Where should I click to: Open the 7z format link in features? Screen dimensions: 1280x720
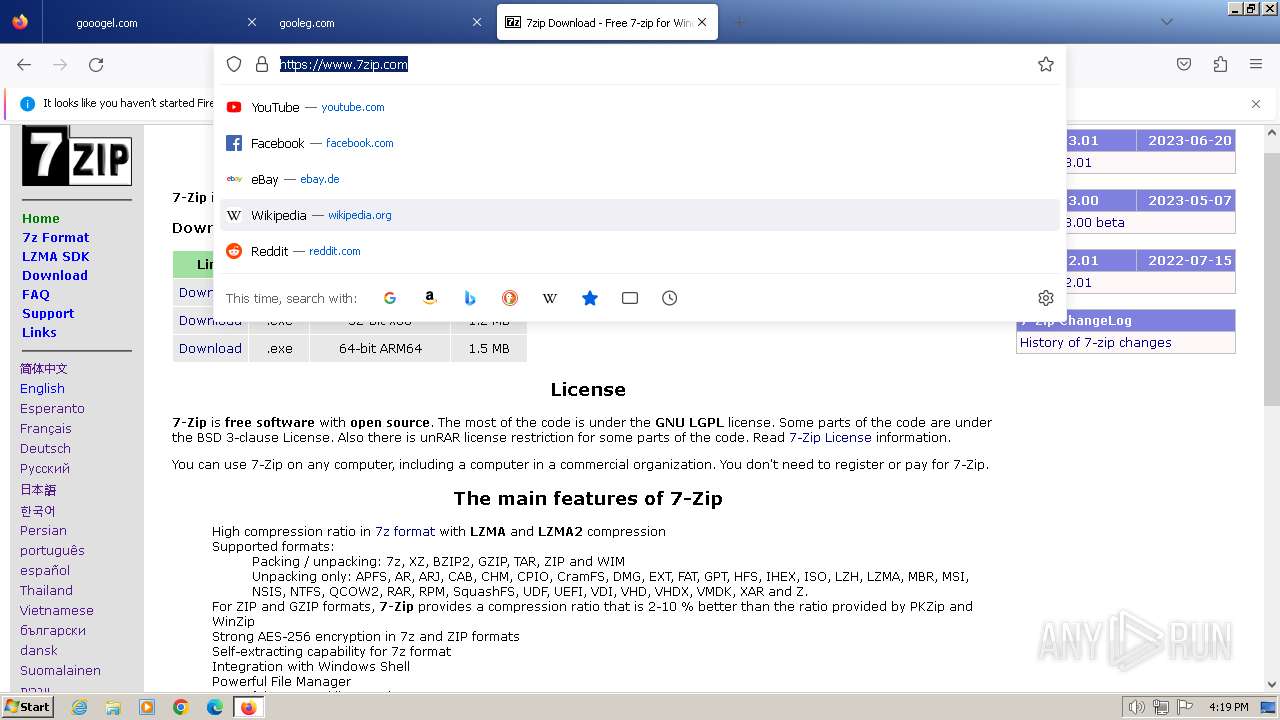405,531
